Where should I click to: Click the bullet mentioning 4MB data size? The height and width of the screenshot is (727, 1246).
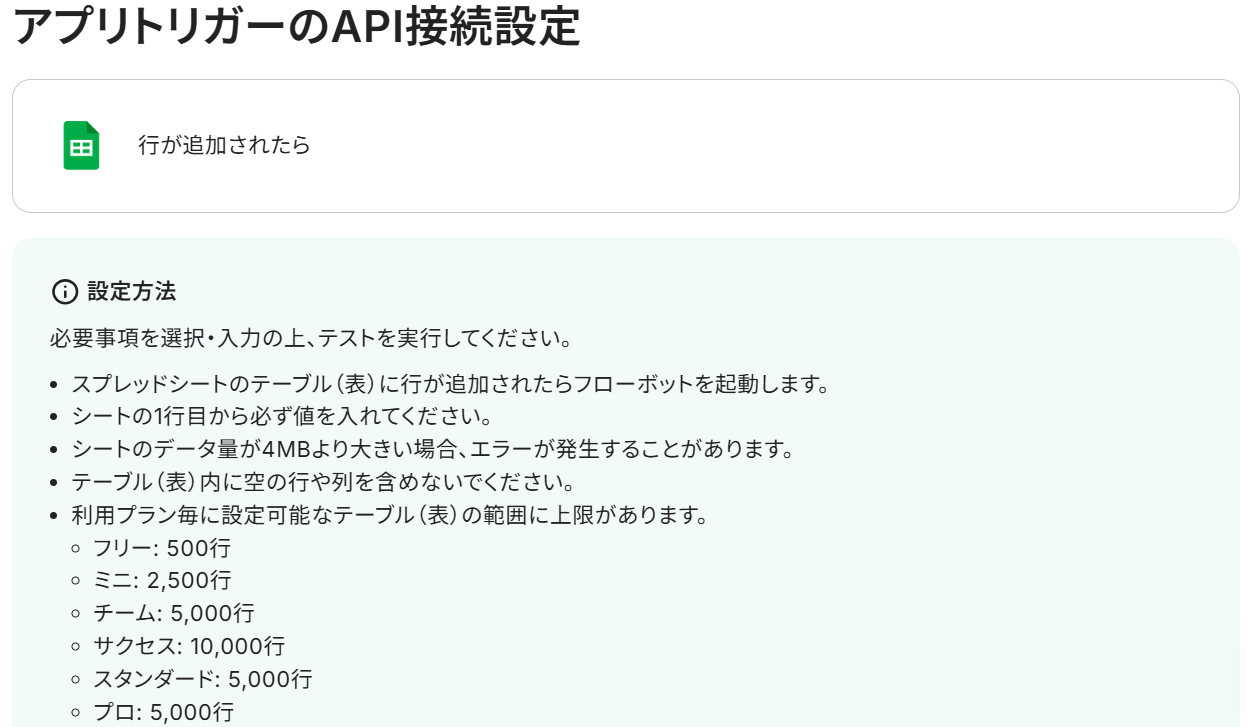[433, 449]
